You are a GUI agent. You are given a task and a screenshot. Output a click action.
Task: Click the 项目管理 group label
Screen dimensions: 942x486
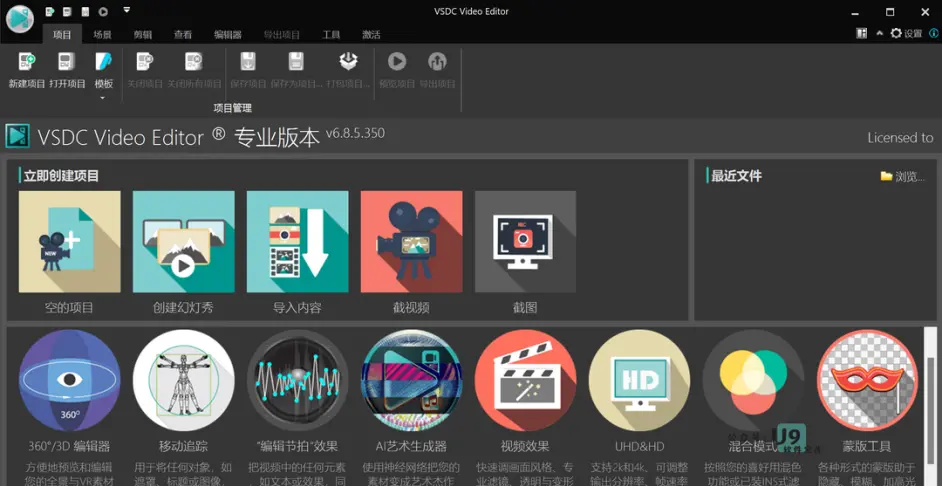click(x=232, y=108)
